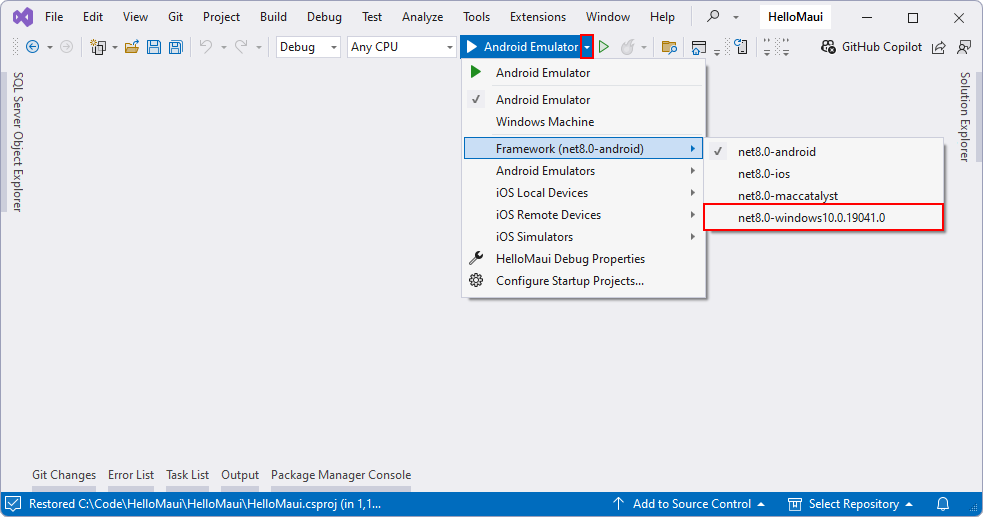Navigate backward with the back arrow
Viewport: 983px width, 517px height.
pyautogui.click(x=33, y=47)
